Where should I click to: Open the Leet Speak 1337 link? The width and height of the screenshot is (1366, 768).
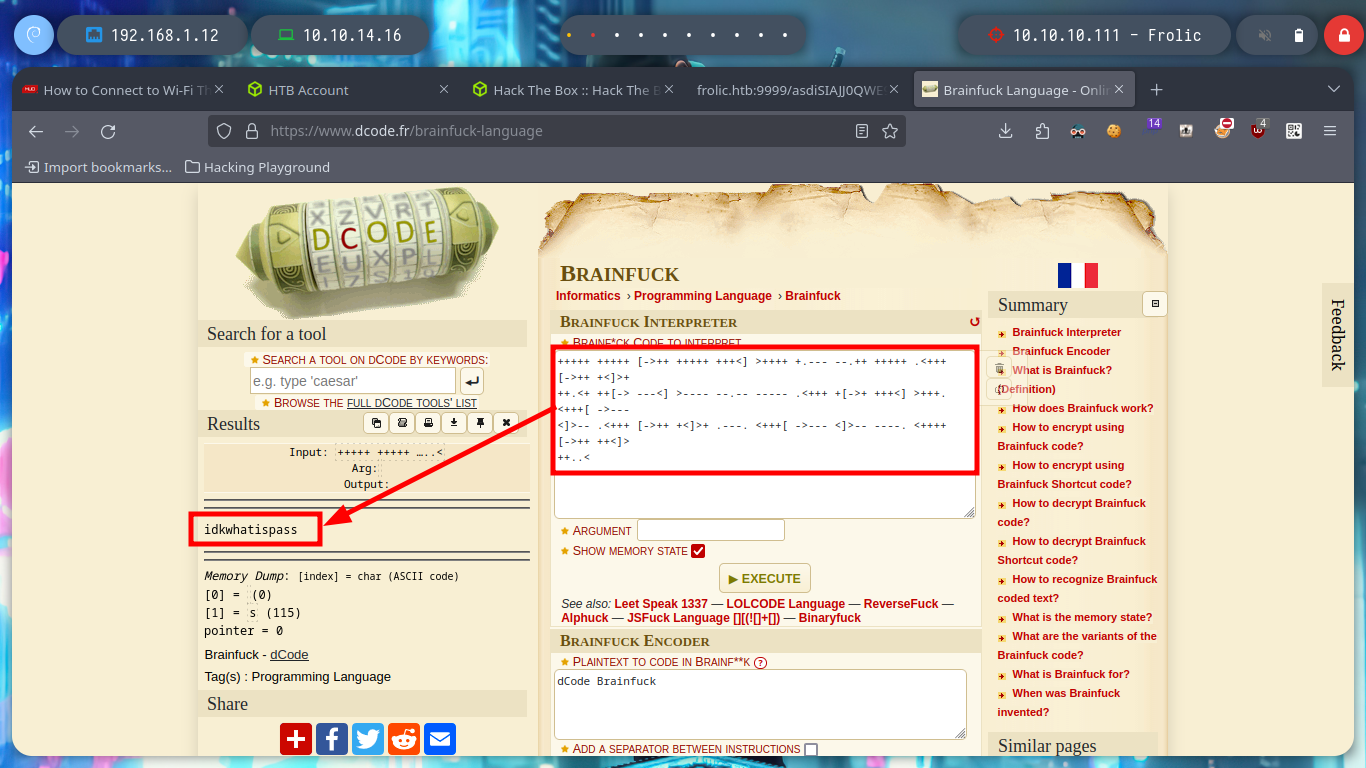(661, 604)
